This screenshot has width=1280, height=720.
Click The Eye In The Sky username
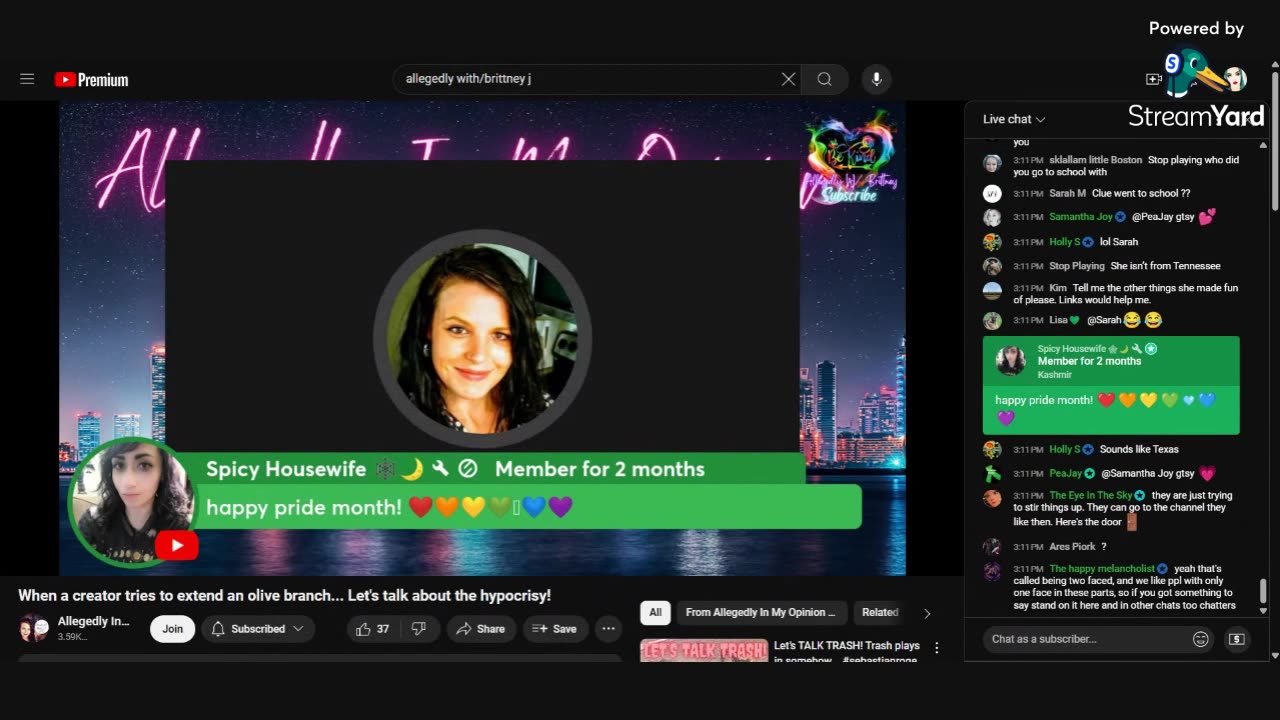(1090, 496)
